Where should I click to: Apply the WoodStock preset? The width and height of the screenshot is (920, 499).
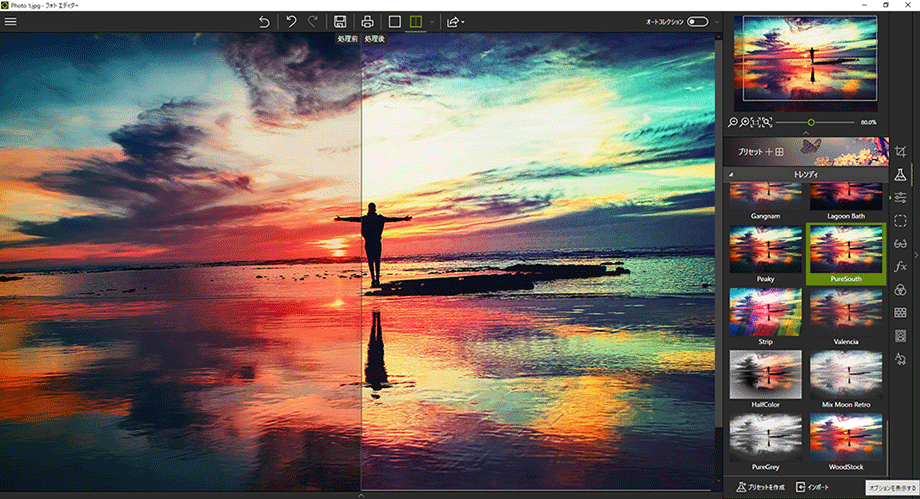click(x=845, y=442)
